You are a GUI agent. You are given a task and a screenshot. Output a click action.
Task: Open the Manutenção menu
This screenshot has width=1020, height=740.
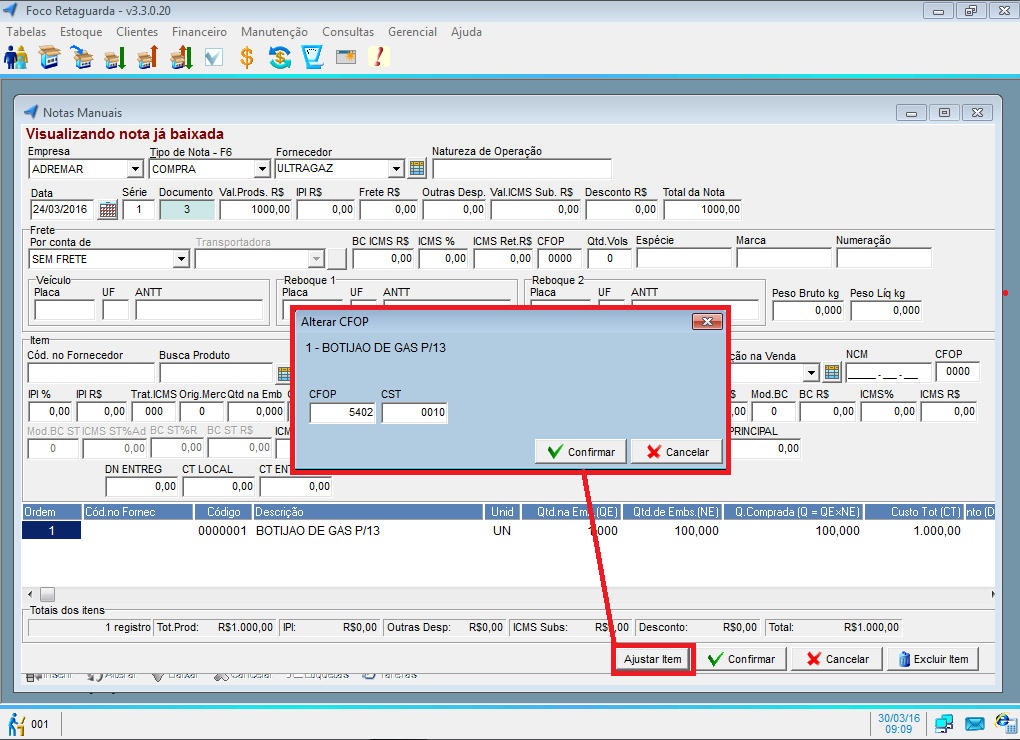(274, 32)
